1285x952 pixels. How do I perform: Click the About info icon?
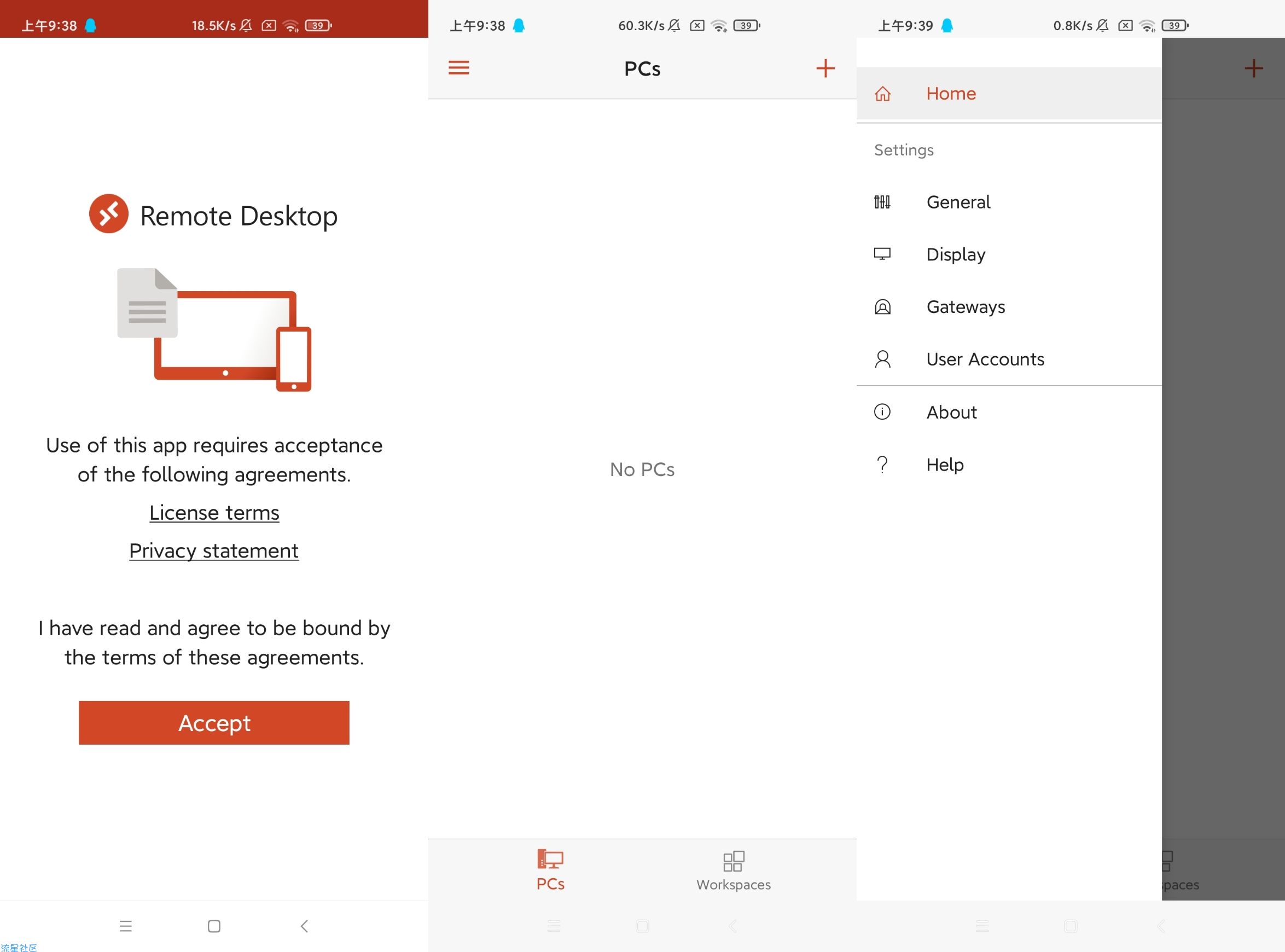tap(882, 412)
